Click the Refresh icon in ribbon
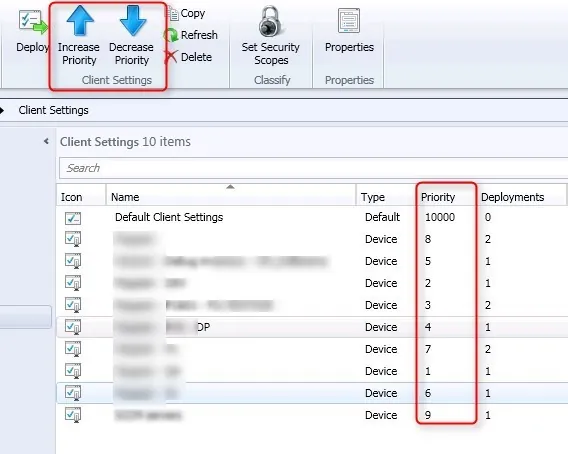Image resolution: width=568 pixels, height=454 pixels. [x=171, y=35]
